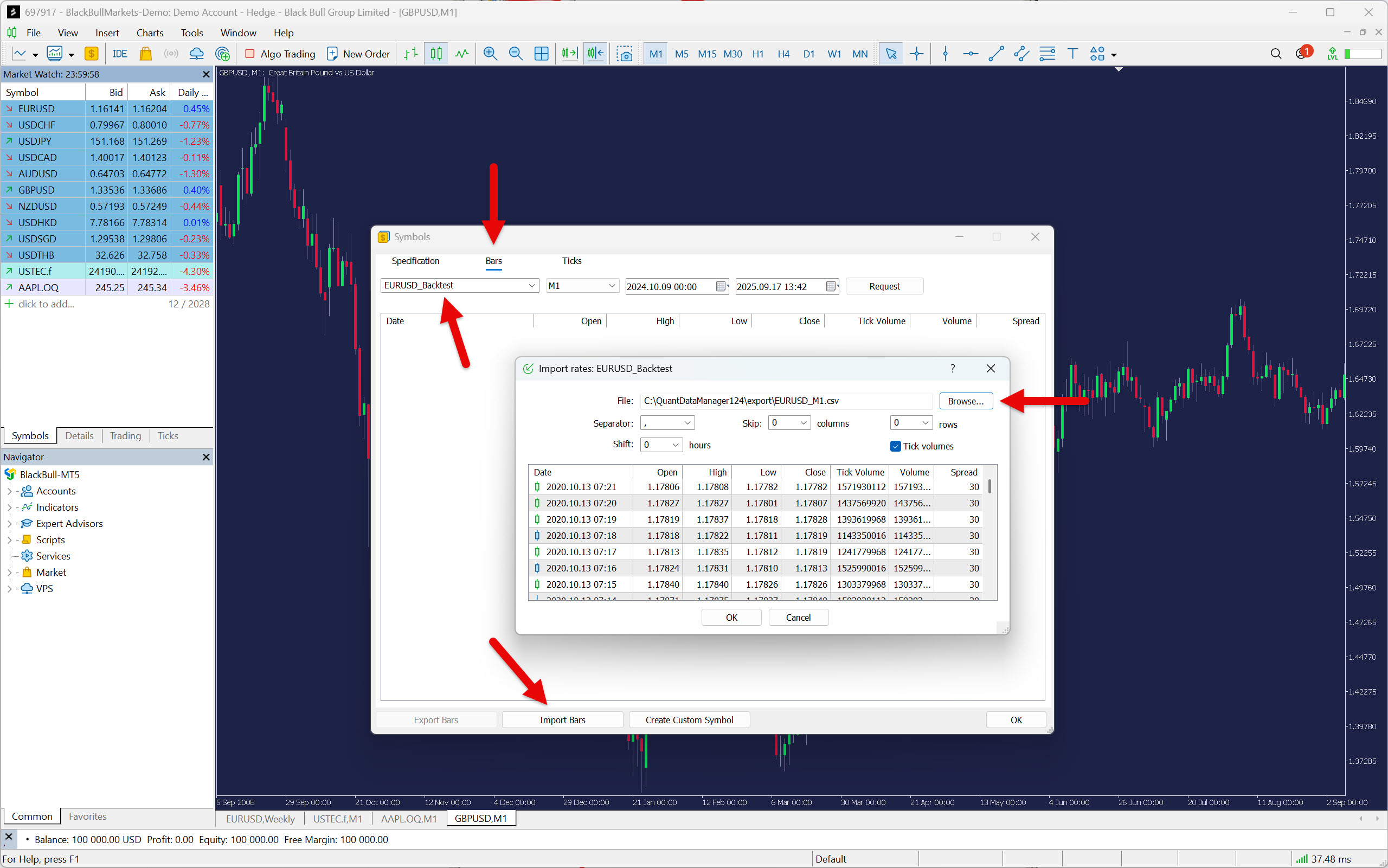Open the Charts menu
Image resolution: width=1388 pixels, height=868 pixels.
[x=149, y=33]
